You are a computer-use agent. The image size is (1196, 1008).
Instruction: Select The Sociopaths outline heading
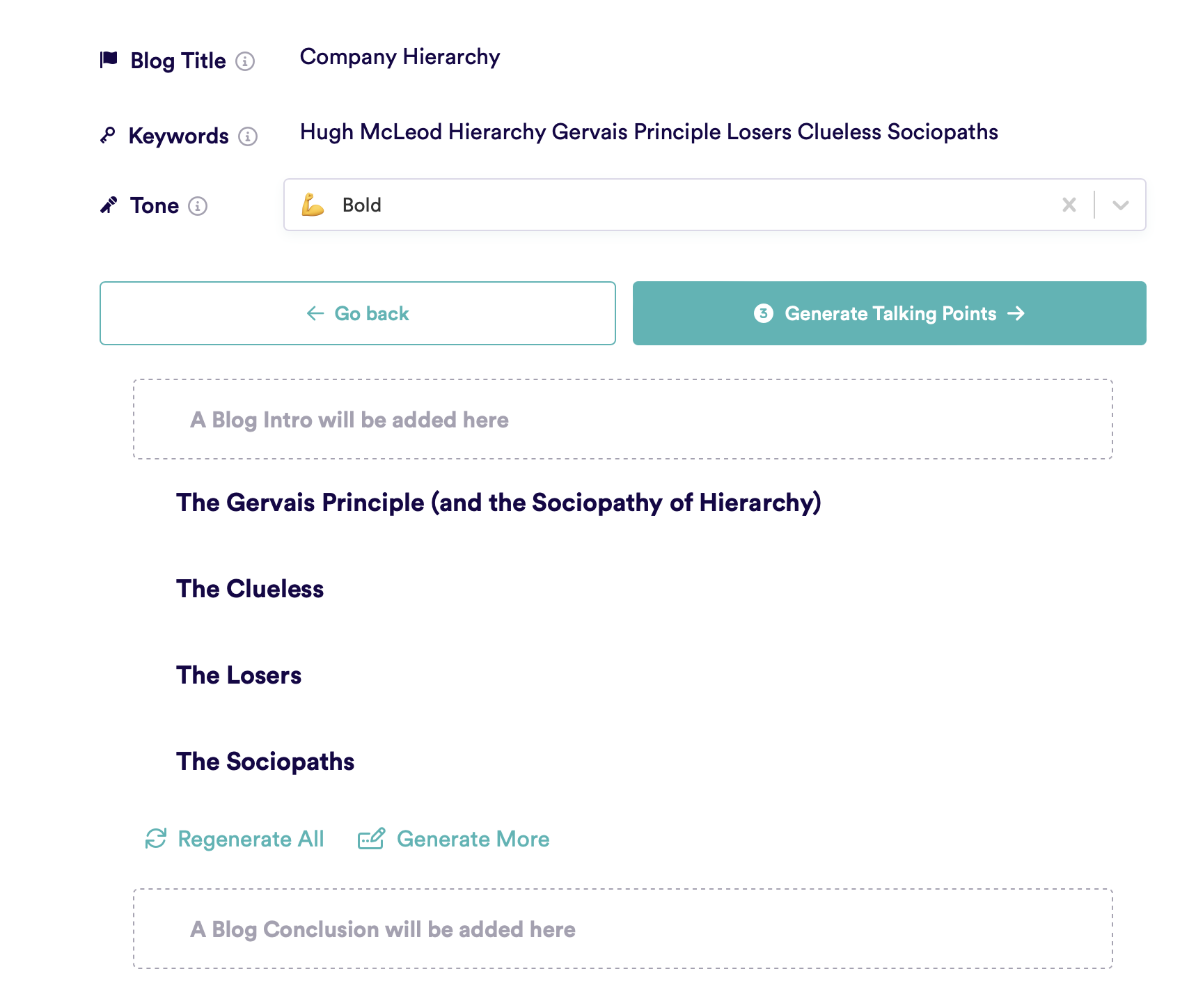(x=265, y=762)
